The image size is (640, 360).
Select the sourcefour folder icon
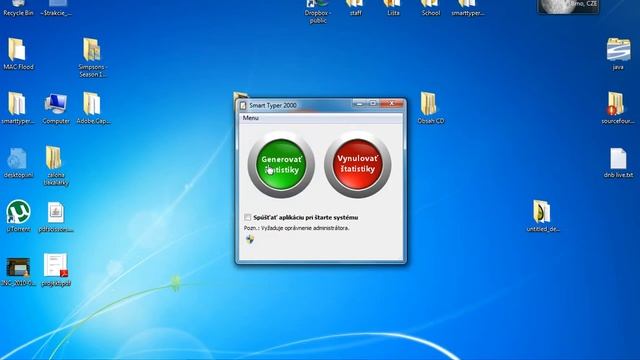coord(618,108)
